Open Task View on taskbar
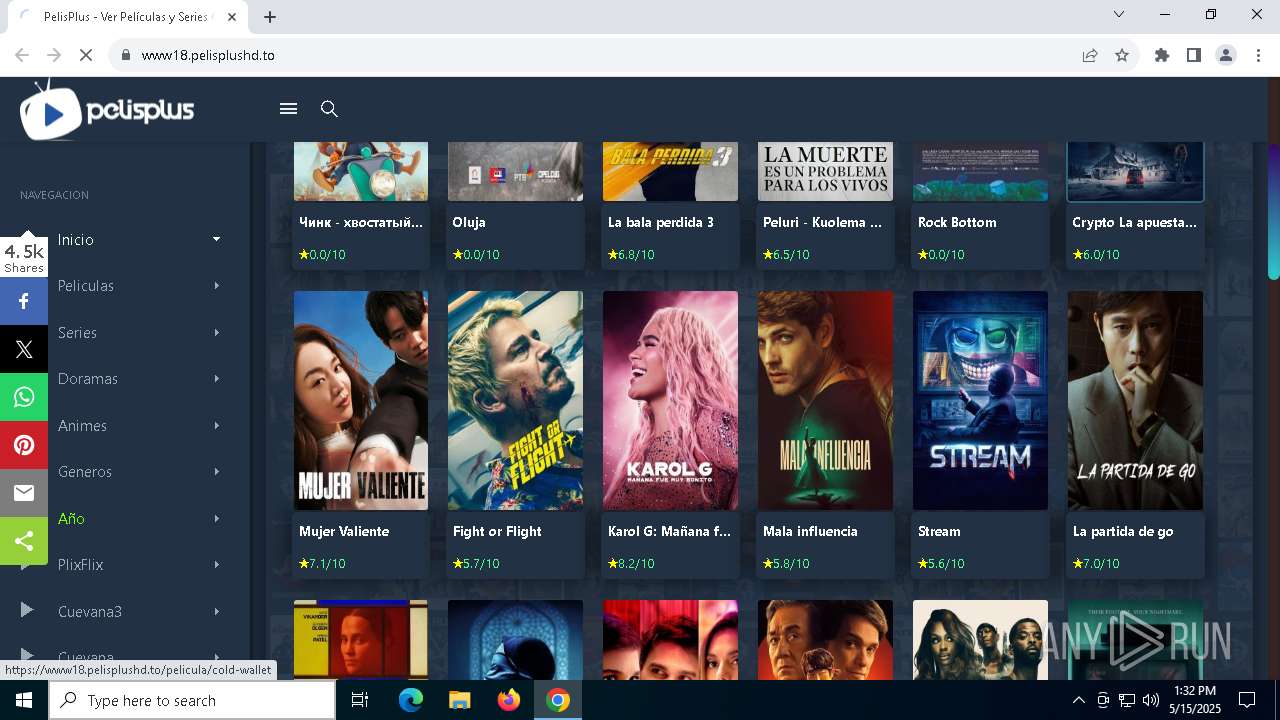Image resolution: width=1280 pixels, height=720 pixels. tap(360, 700)
